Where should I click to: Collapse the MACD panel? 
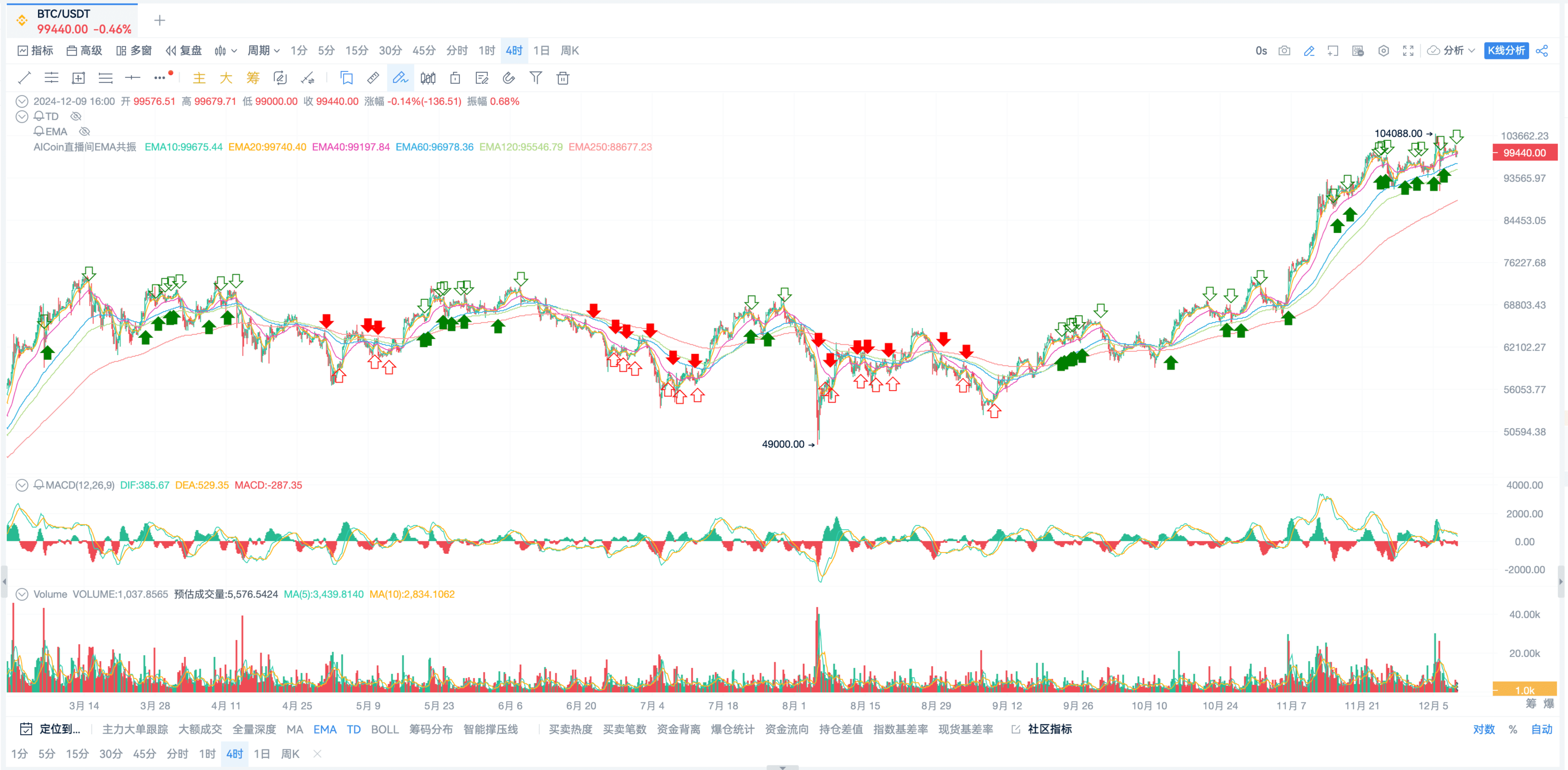click(x=22, y=485)
